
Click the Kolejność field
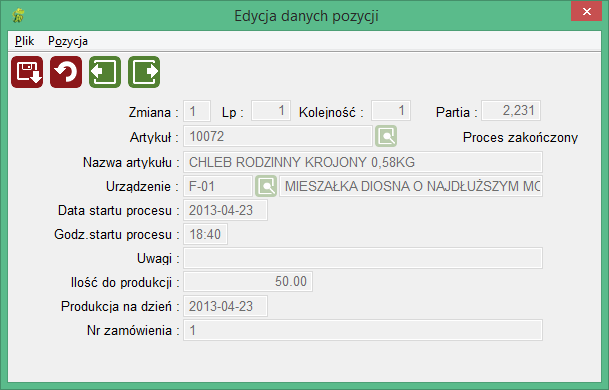[x=391, y=111]
